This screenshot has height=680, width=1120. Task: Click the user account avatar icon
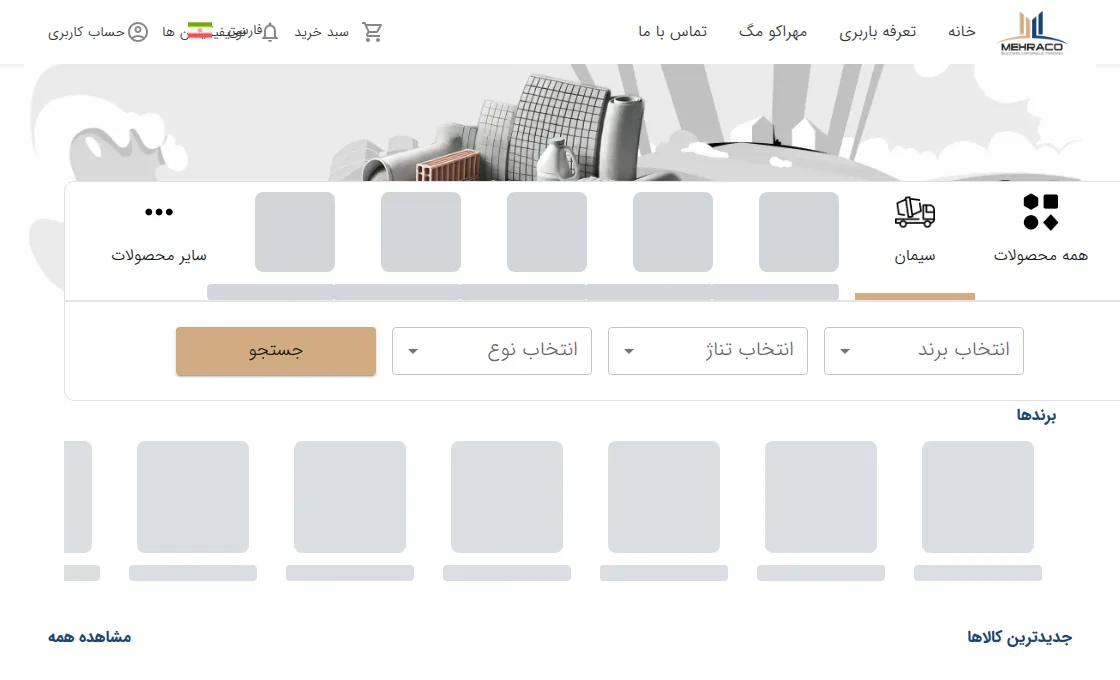[x=138, y=32]
